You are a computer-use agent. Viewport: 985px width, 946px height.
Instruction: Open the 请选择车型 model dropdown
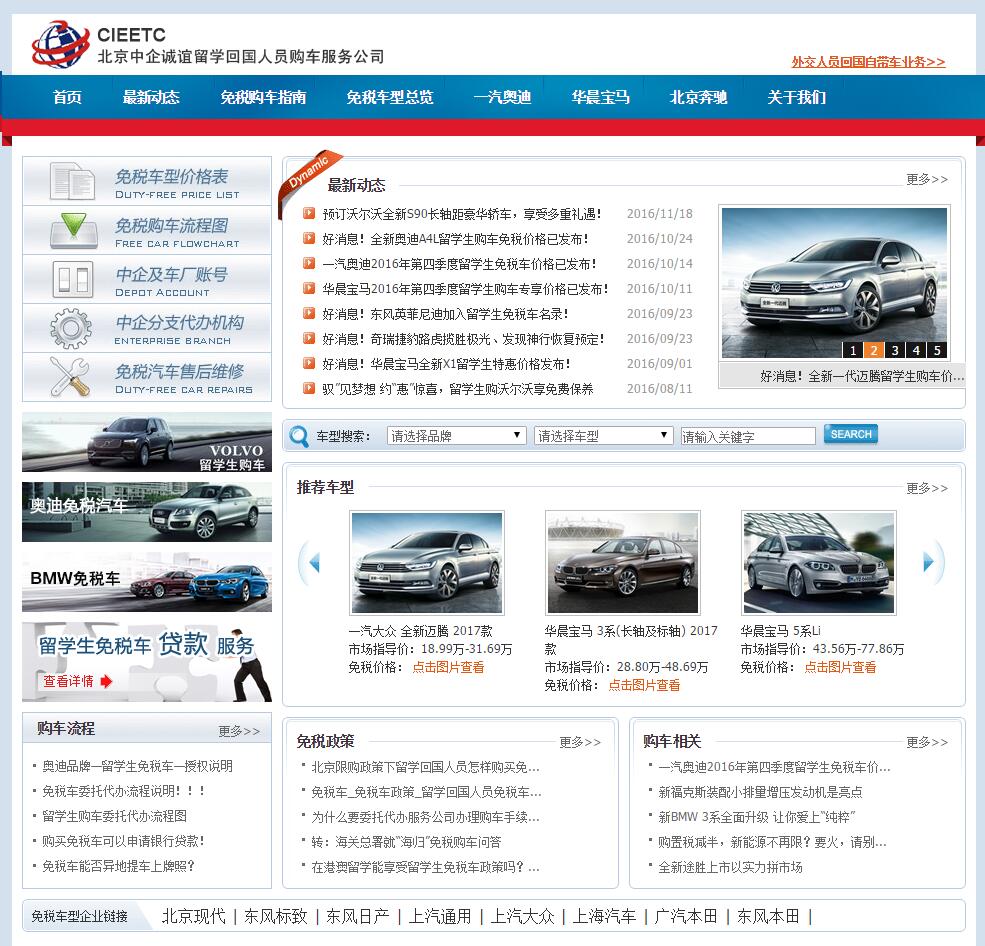tap(604, 435)
